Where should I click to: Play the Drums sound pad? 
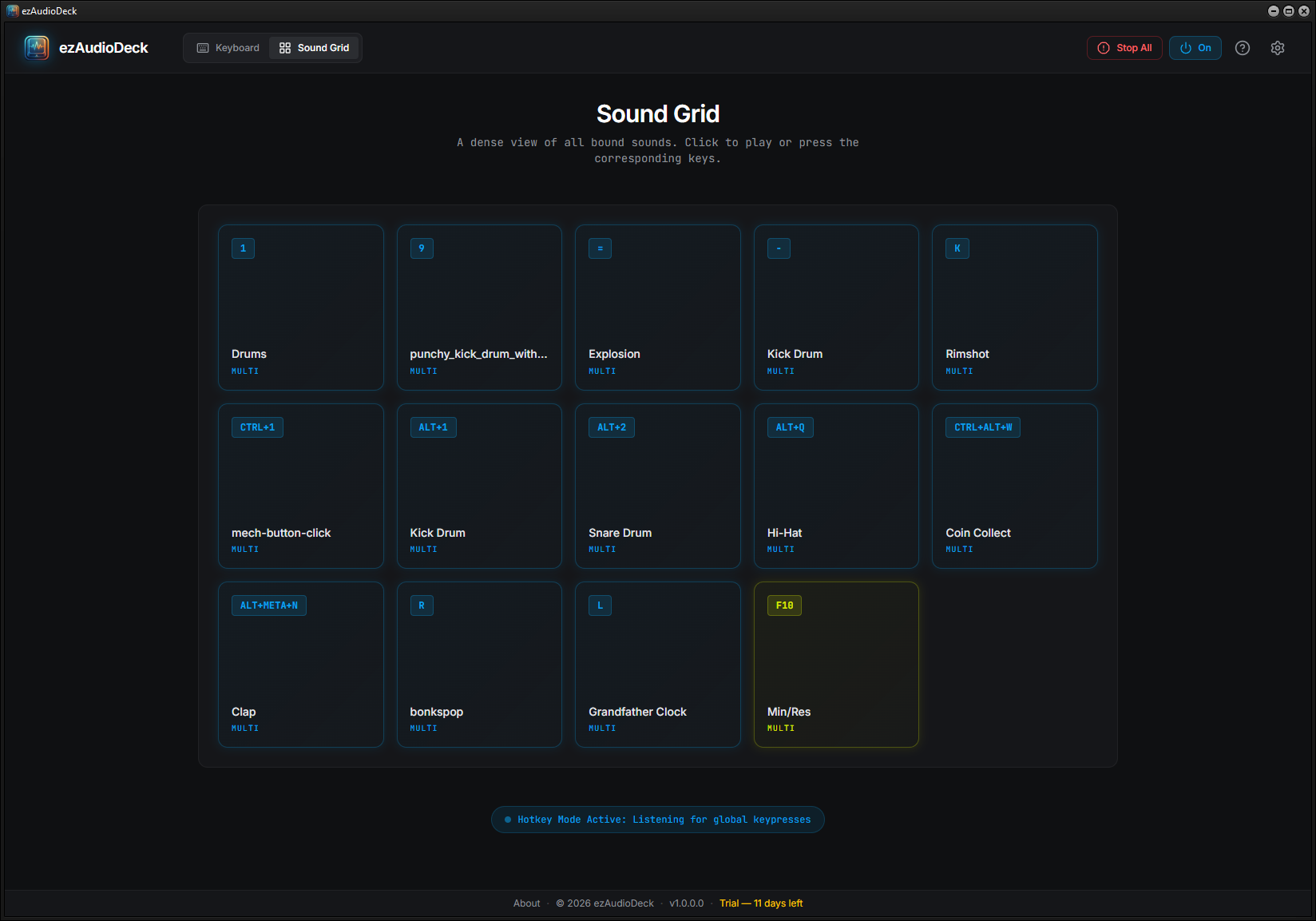(300, 308)
